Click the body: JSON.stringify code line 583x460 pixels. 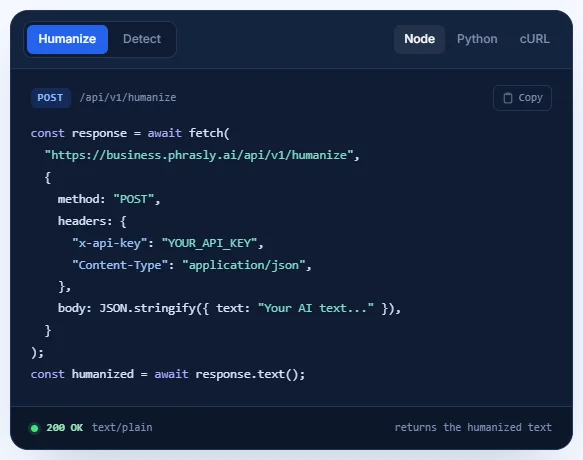[229, 309]
